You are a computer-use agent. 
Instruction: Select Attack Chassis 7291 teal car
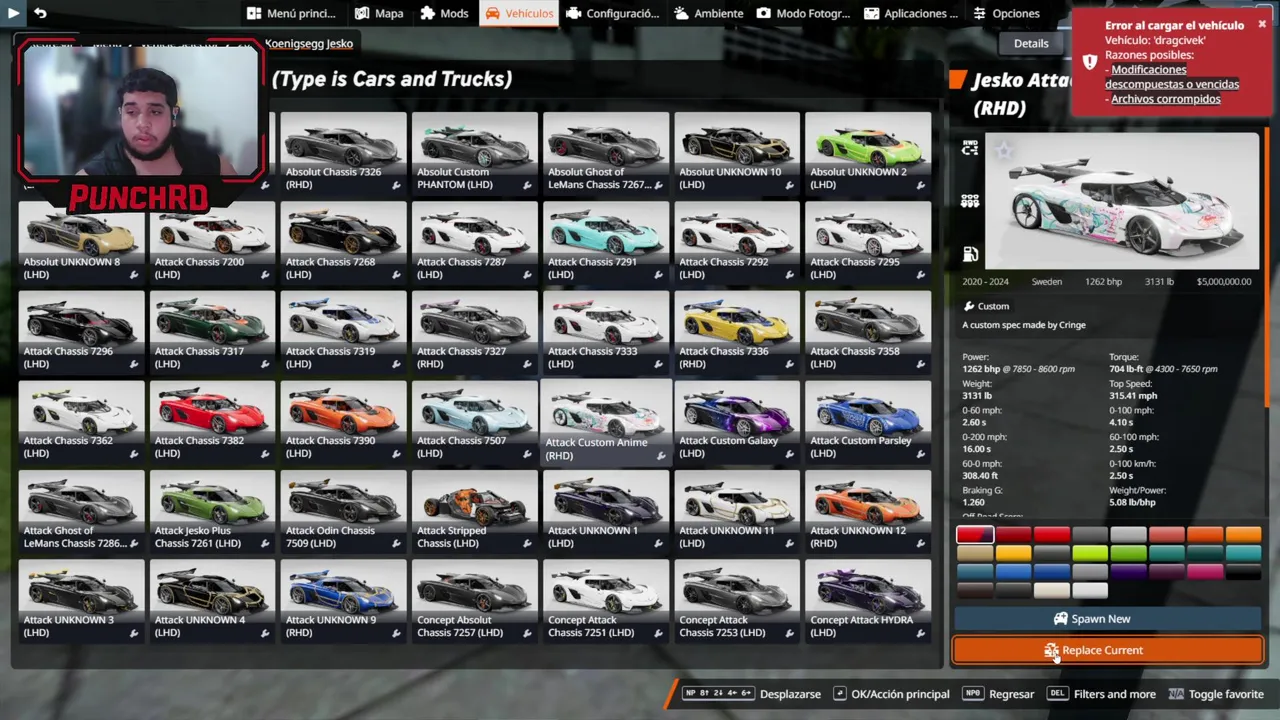605,242
